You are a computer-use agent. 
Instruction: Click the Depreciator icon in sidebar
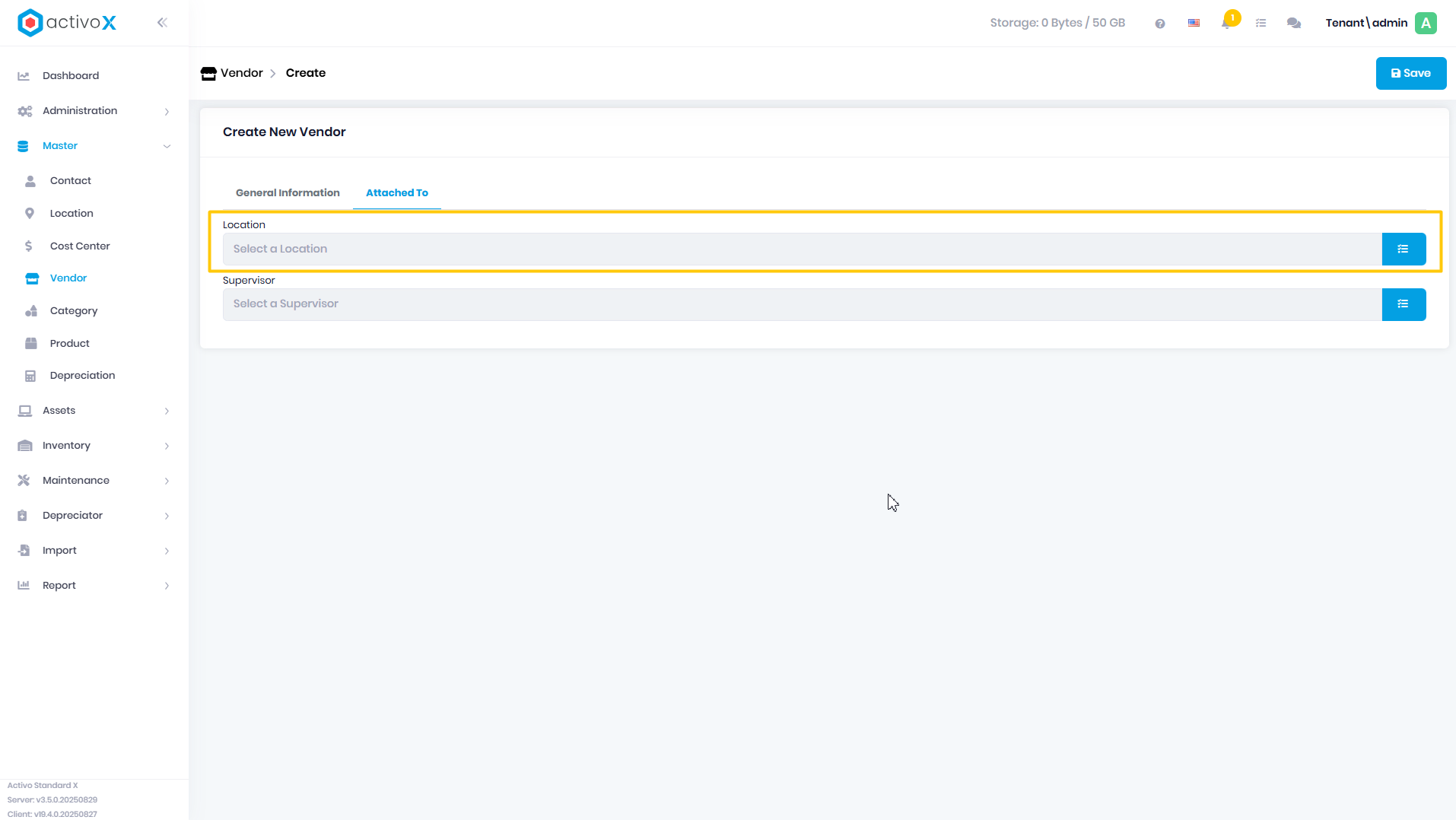(22, 516)
